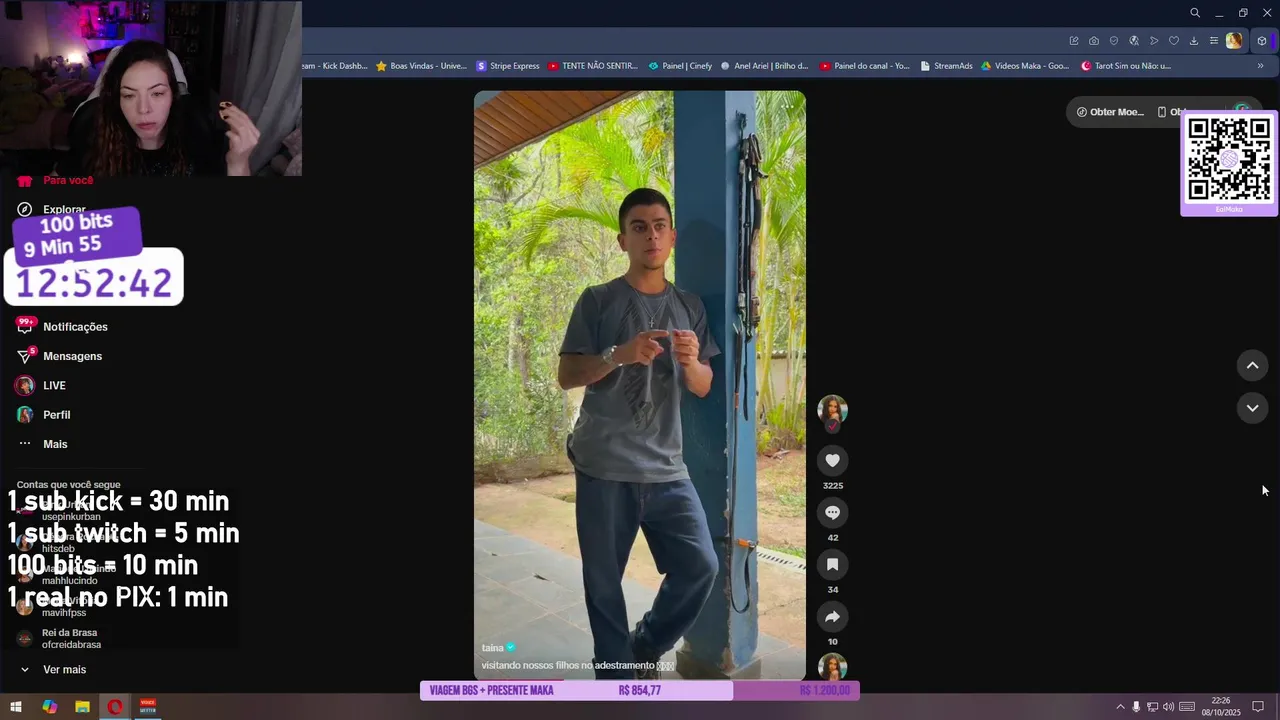
Task: Click the Obter Moedas button
Action: coord(1110,112)
